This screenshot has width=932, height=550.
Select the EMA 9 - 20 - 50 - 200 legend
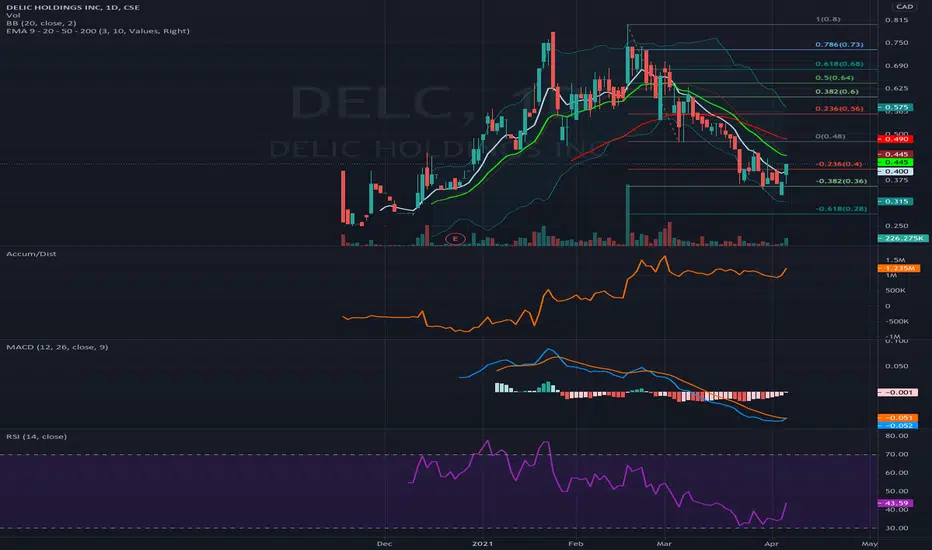click(x=97, y=31)
